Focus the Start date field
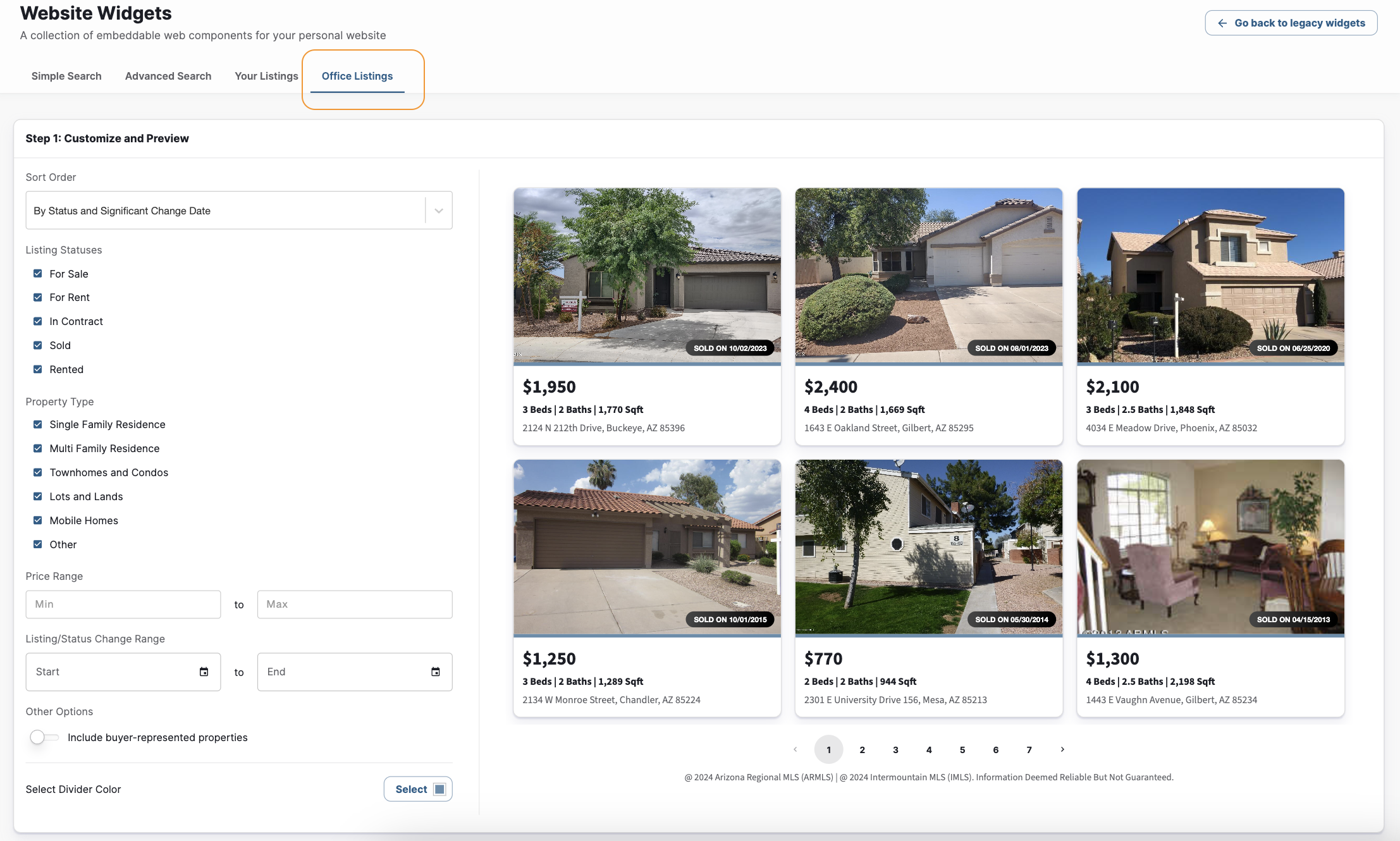The image size is (1400, 841). pyautogui.click(x=123, y=672)
